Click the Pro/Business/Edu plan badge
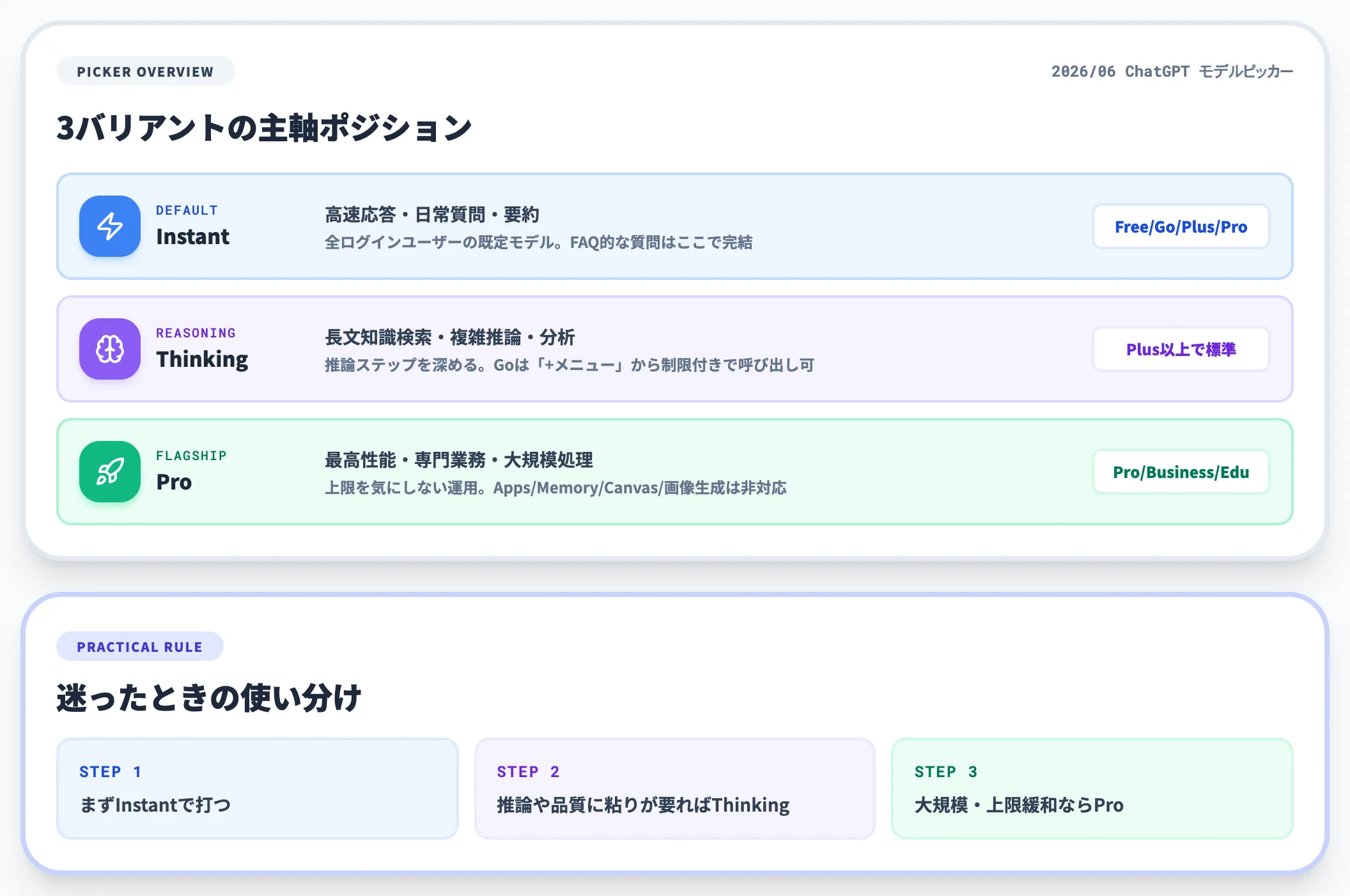 click(1181, 472)
